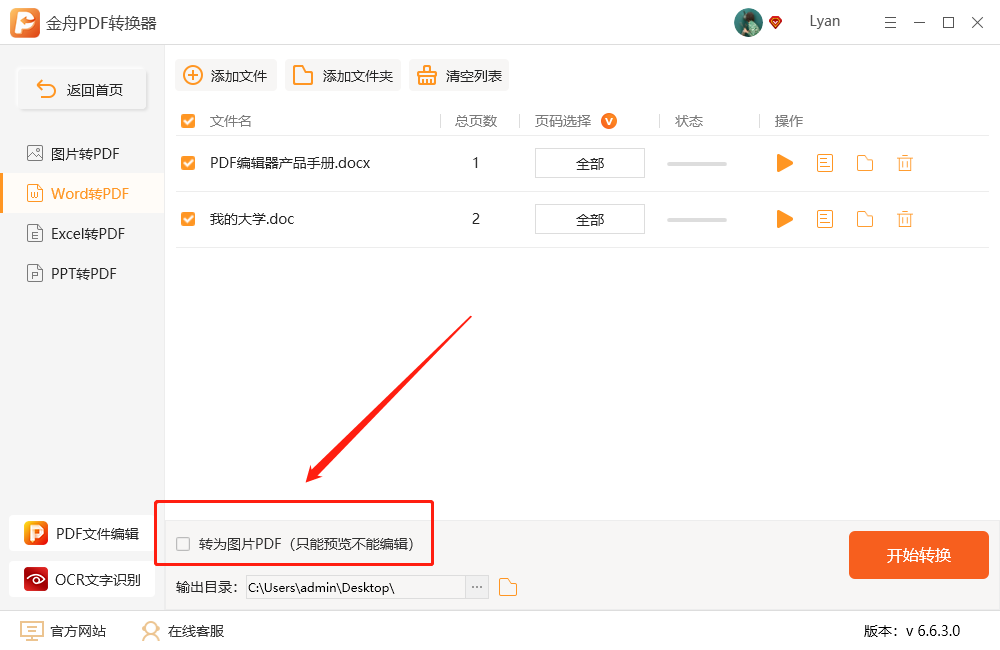Delete PDF编辑器产品手册.docx with trash icon

coord(904,163)
